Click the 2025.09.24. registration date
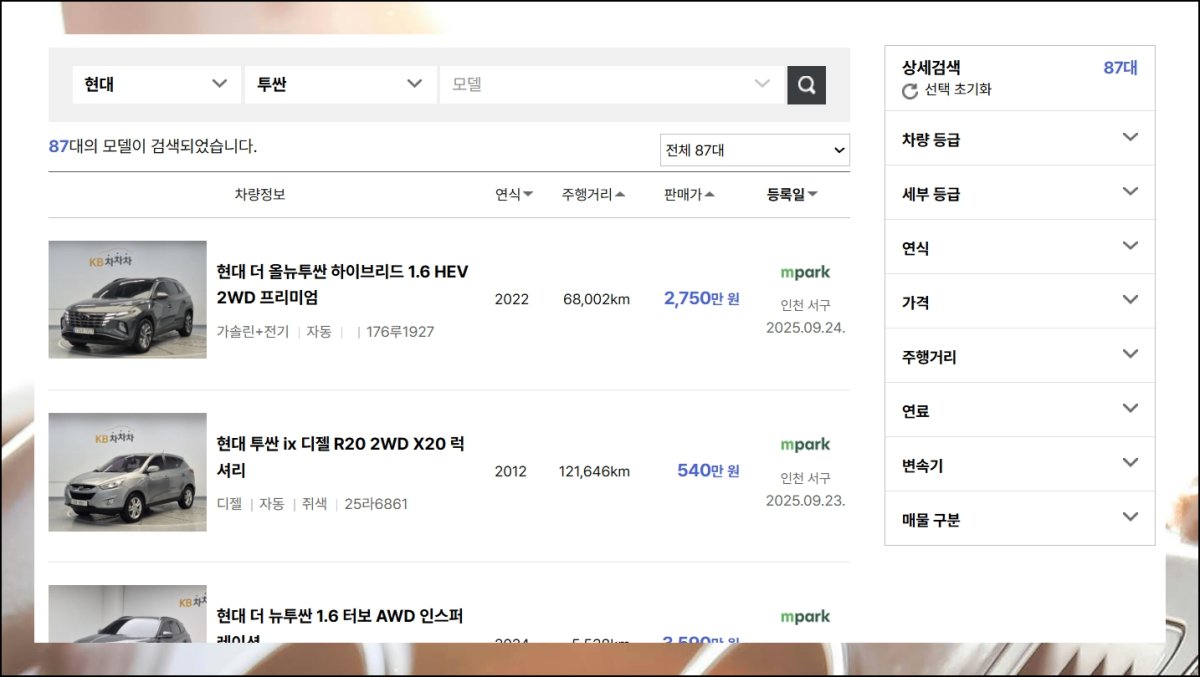 [x=806, y=327]
